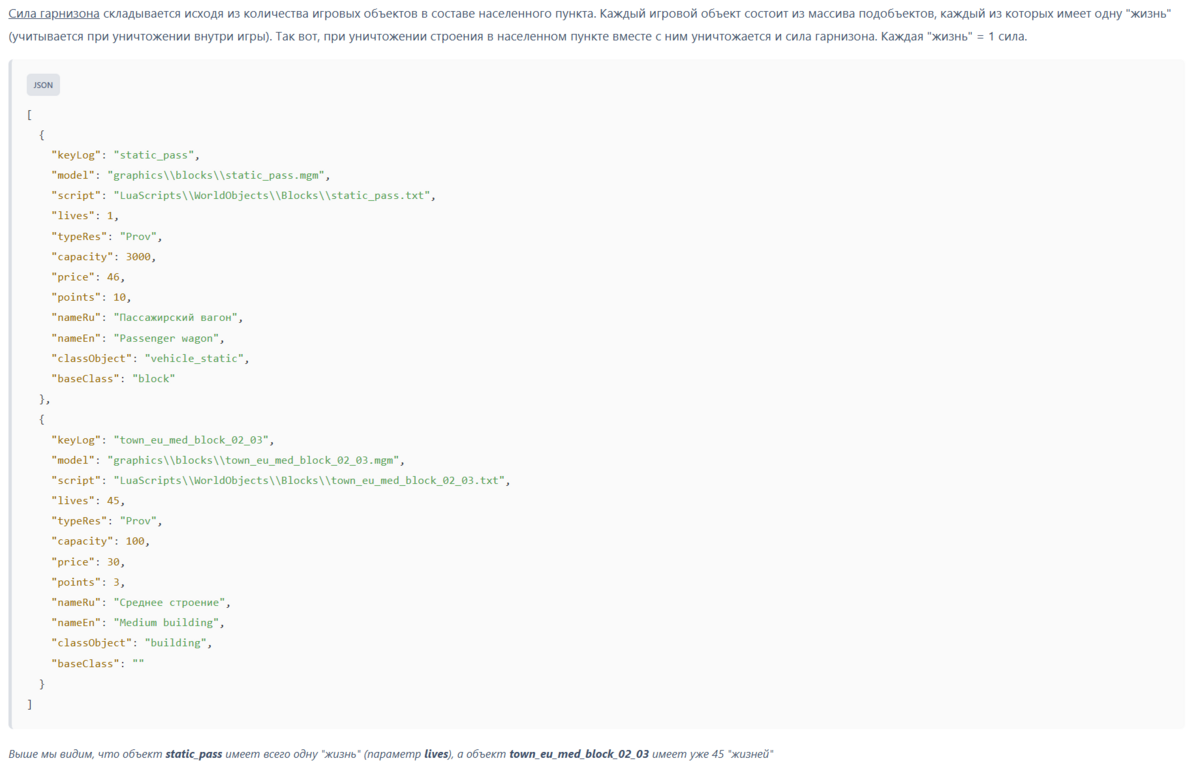This screenshot has height=765, width=1200.
Task: Click the town_eu_med_block_02_03.mgm model path
Action: [256, 460]
